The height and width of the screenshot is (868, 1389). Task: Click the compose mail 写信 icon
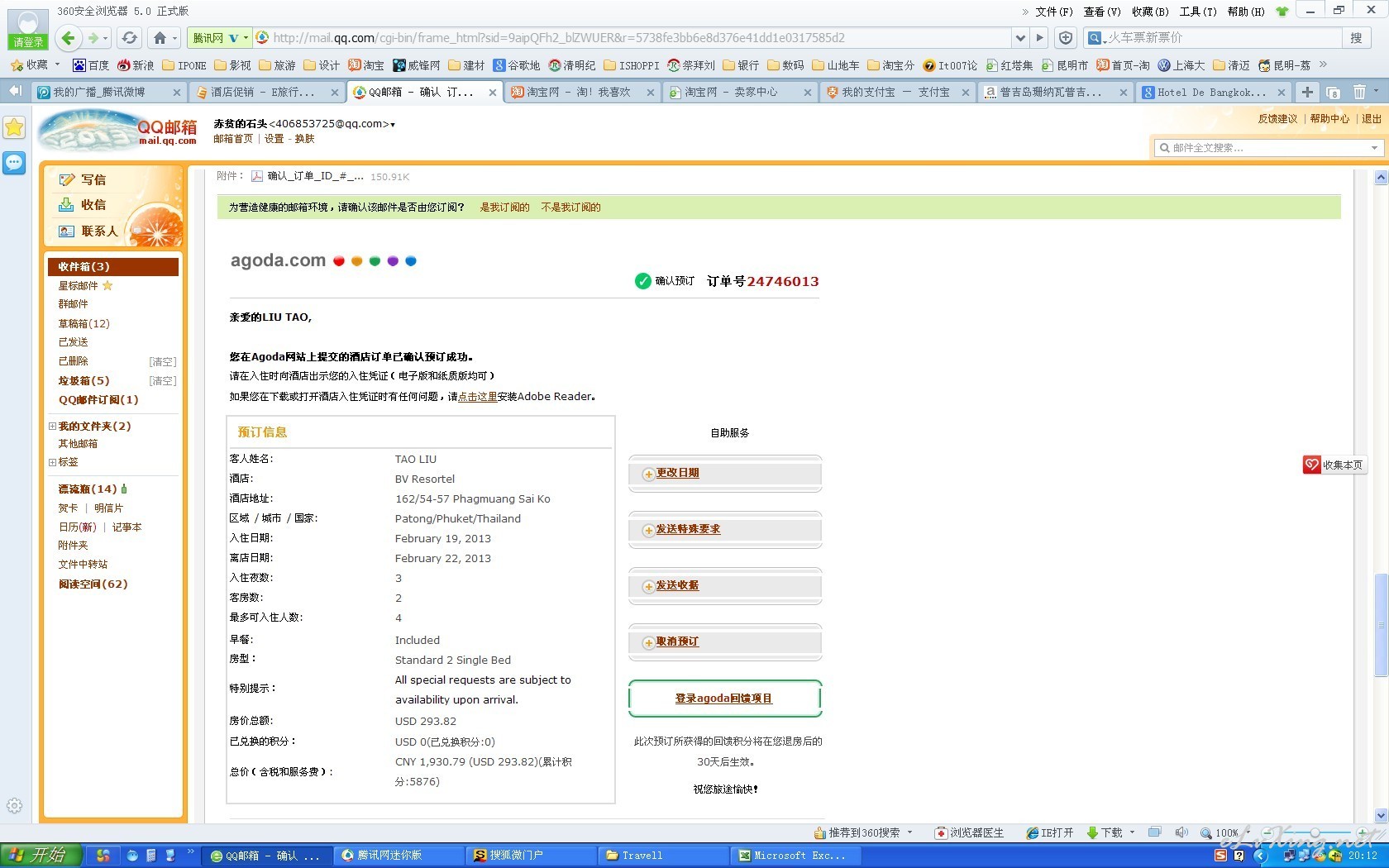pos(67,179)
